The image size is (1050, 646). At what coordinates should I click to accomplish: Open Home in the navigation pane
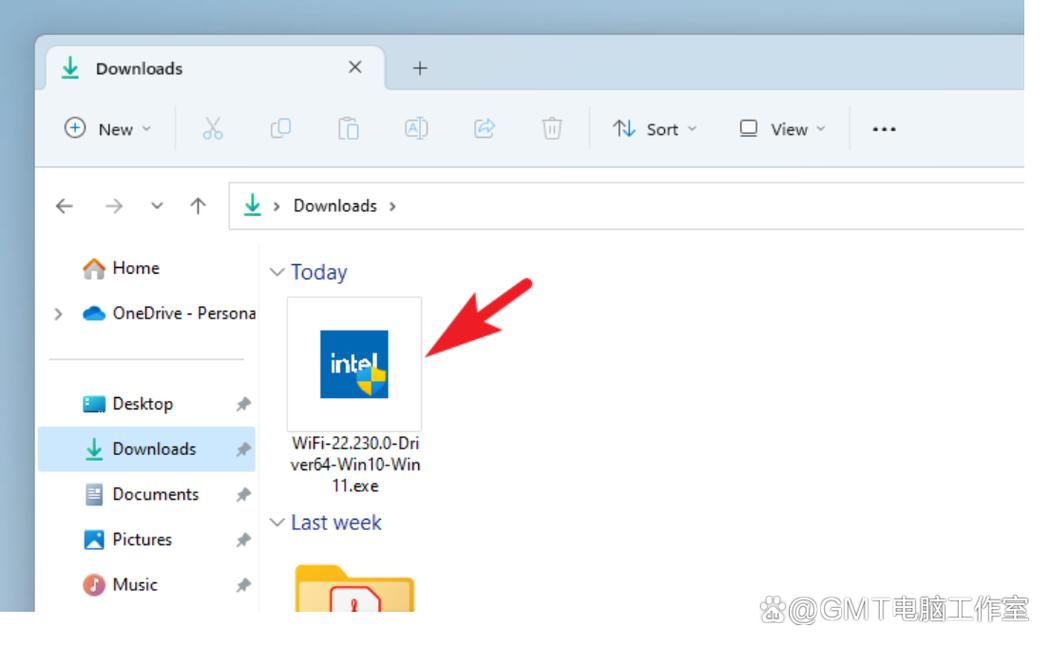(x=121, y=268)
